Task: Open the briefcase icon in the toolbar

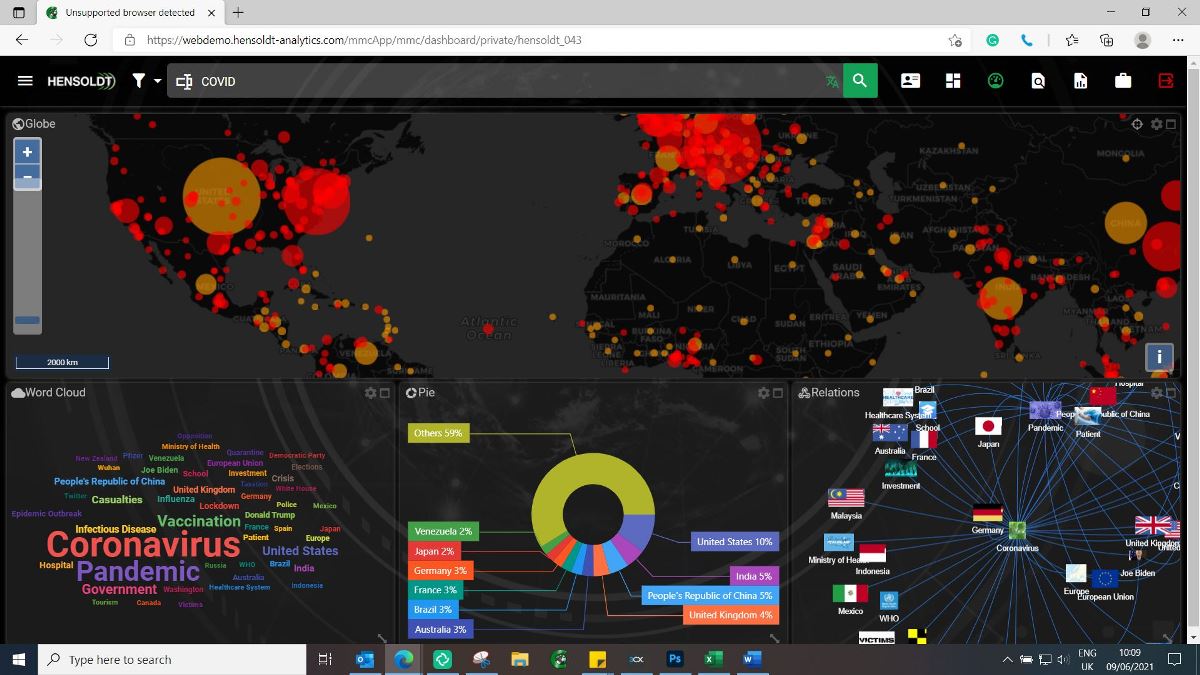Action: point(1123,81)
